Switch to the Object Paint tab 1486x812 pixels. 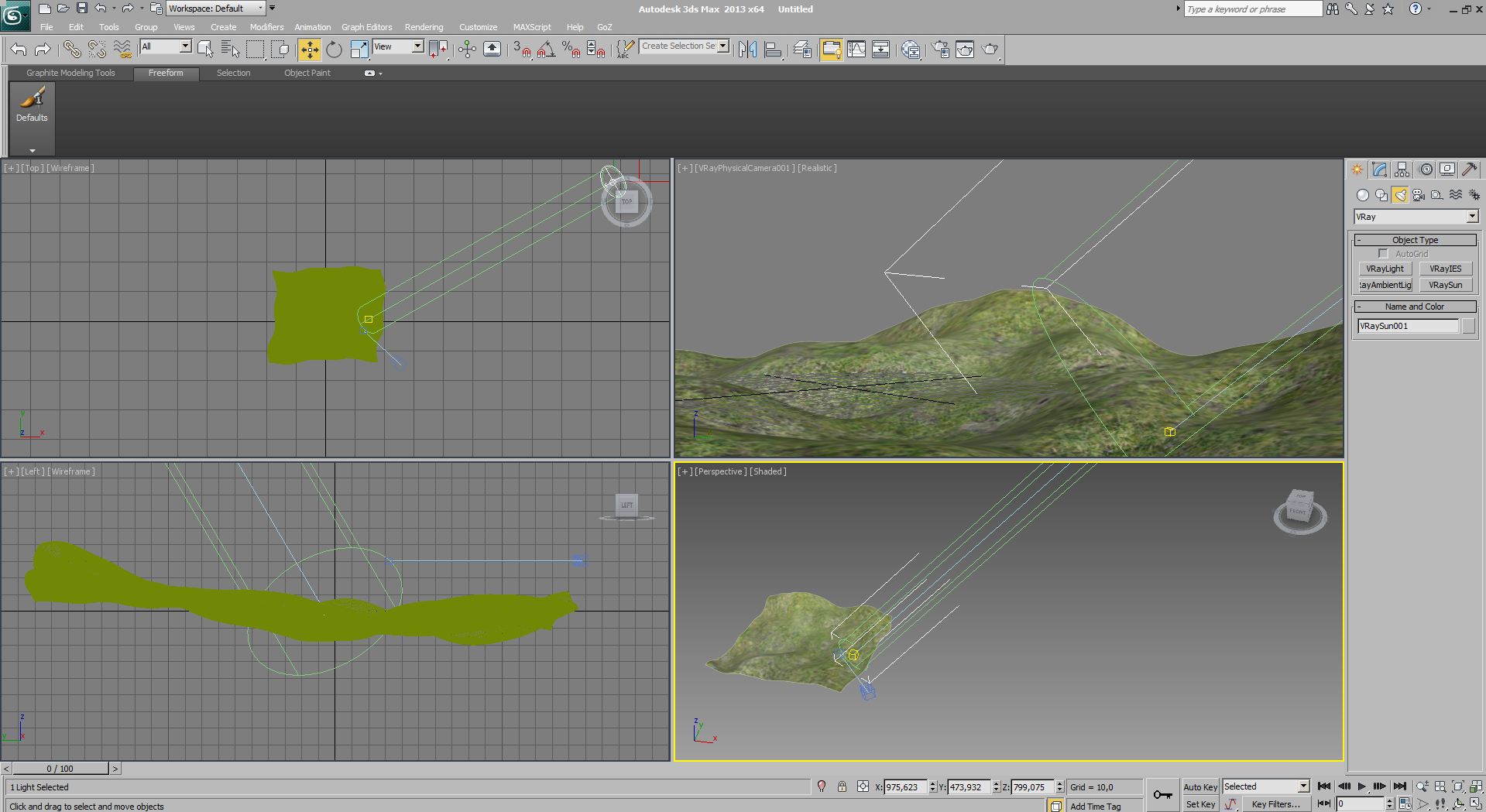(307, 73)
